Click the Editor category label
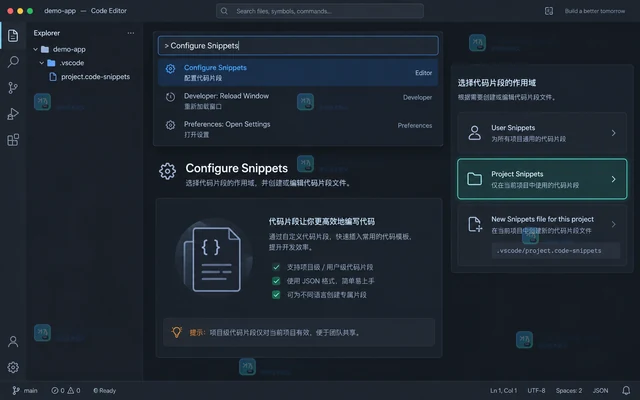Viewport: 640px width, 400px height. 423,73
